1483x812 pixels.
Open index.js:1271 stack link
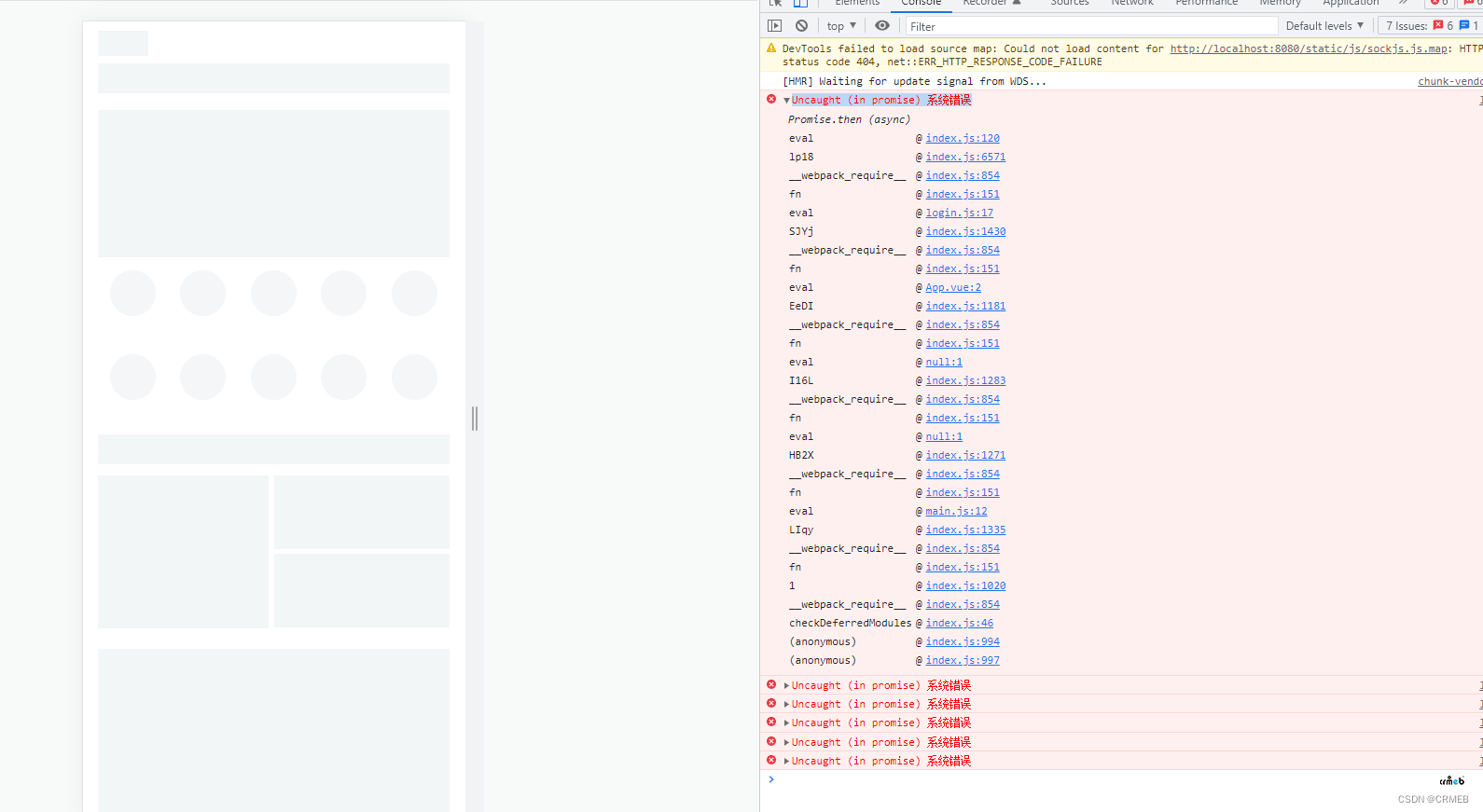(x=965, y=455)
